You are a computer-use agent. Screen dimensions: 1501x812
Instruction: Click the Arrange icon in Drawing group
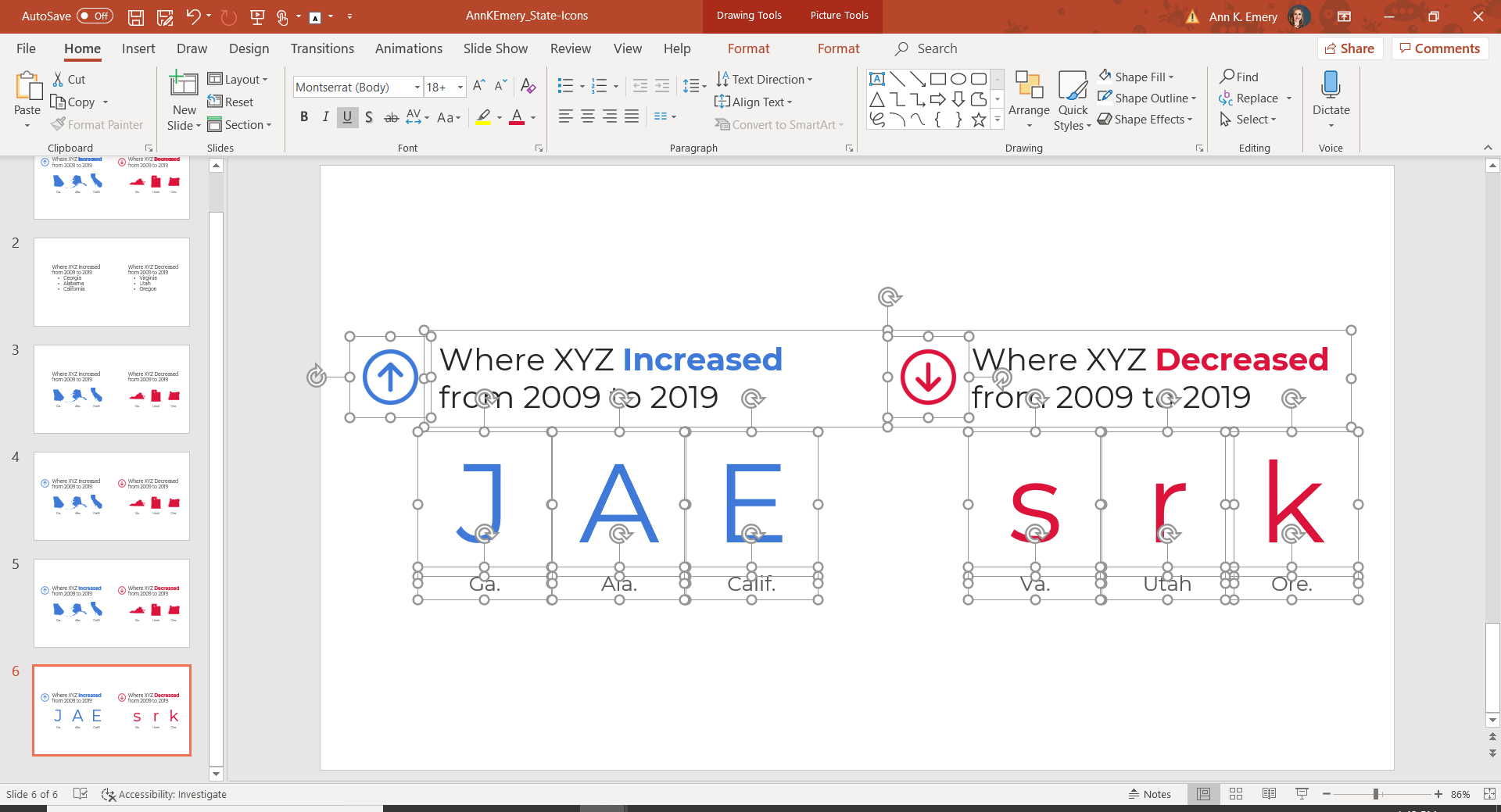click(1028, 94)
